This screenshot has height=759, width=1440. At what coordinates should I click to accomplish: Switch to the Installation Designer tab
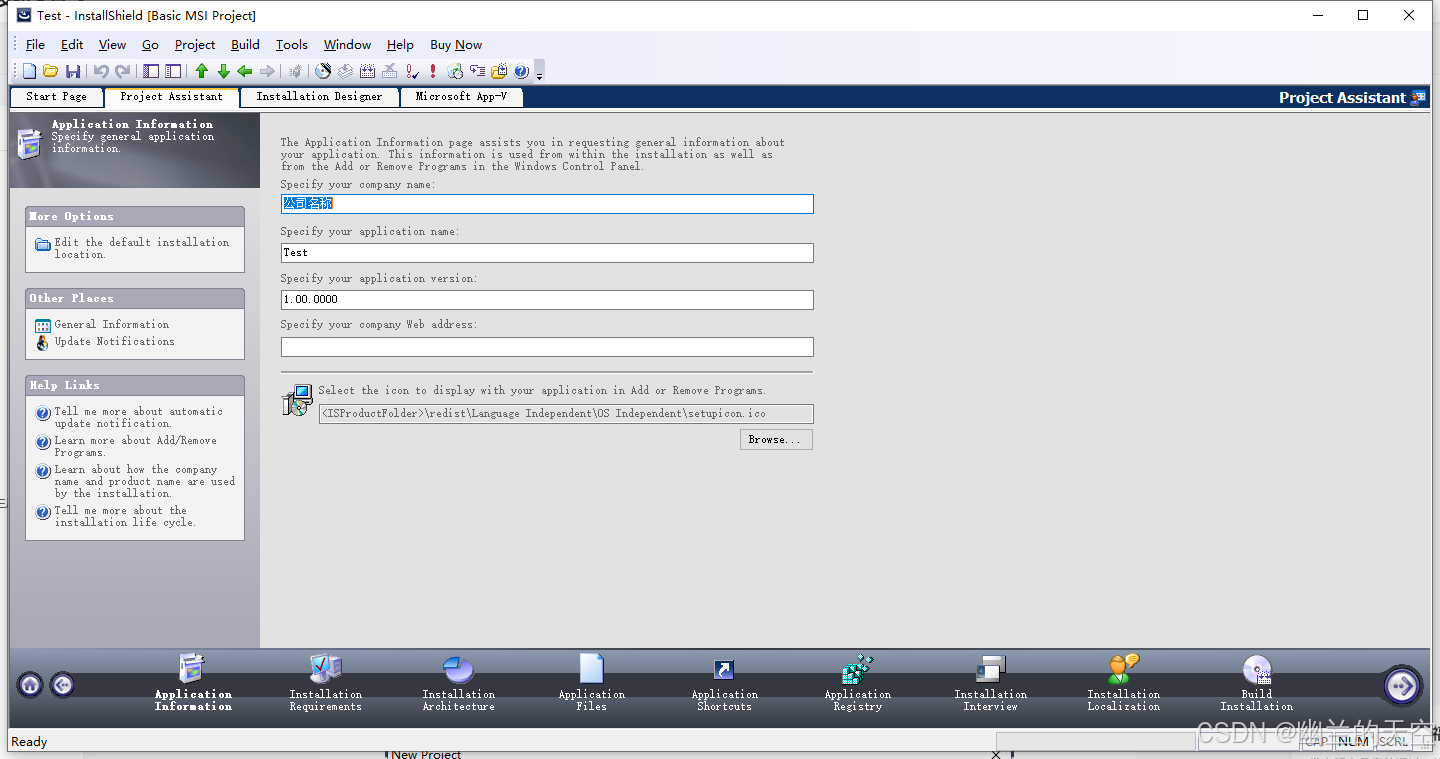319,97
